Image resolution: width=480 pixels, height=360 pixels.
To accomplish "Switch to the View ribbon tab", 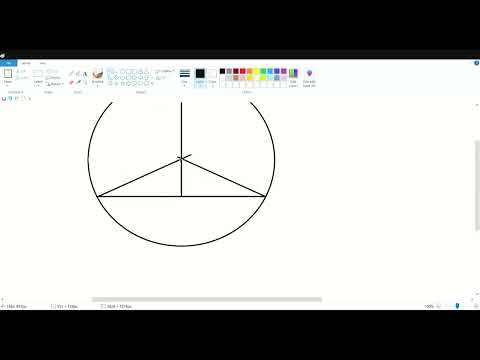I will point(43,63).
